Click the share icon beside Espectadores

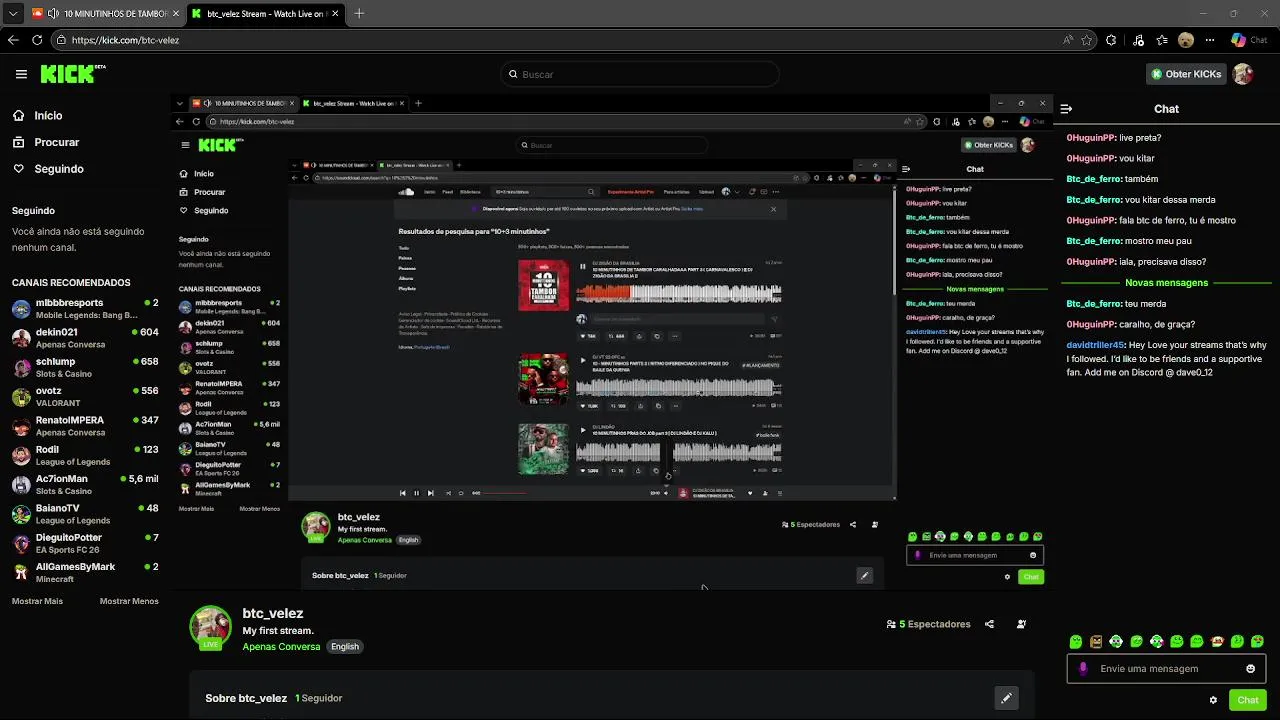989,624
